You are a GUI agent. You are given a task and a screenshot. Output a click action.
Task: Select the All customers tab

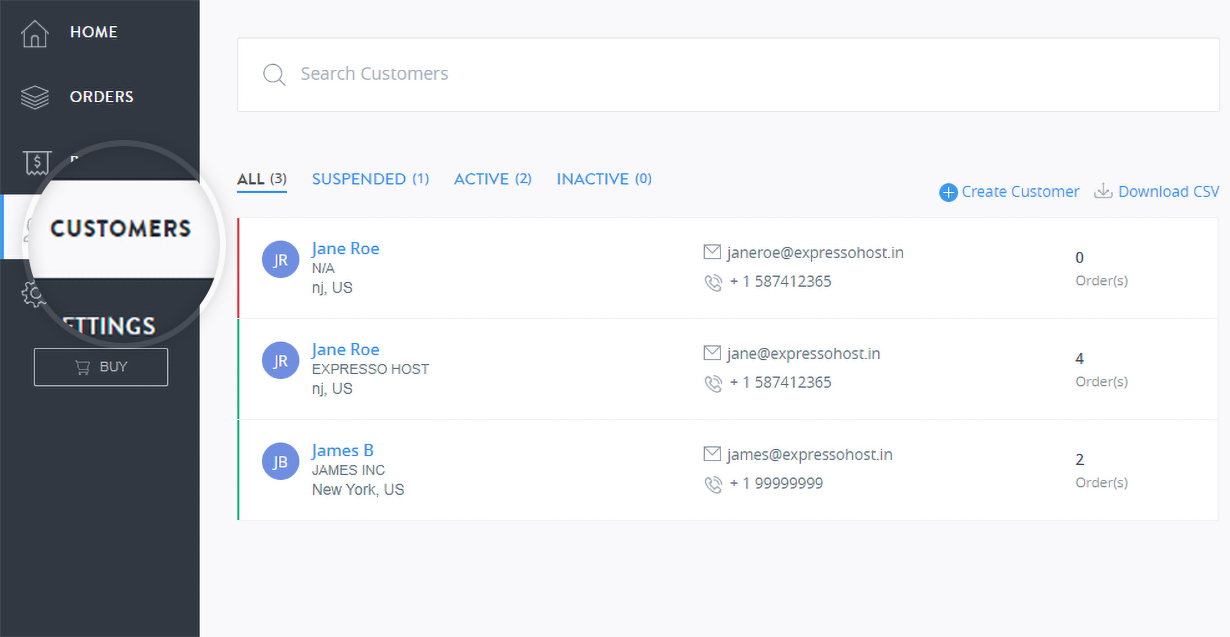(x=261, y=179)
